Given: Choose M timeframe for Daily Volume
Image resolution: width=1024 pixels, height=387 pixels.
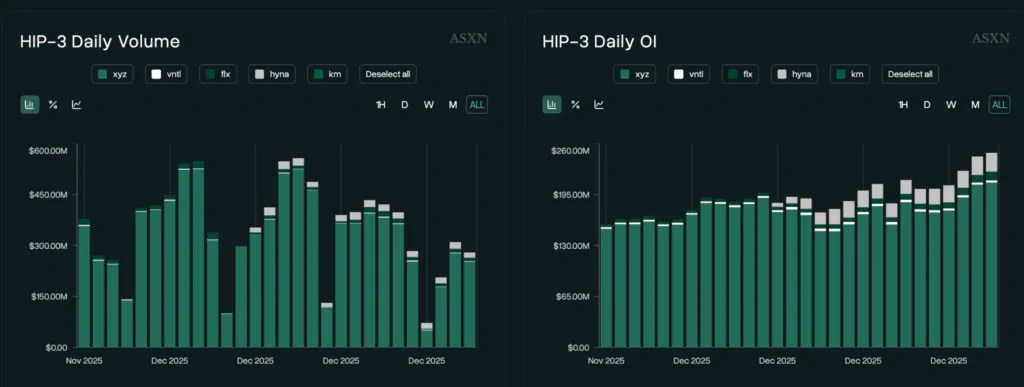Looking at the screenshot, I should [x=453, y=105].
